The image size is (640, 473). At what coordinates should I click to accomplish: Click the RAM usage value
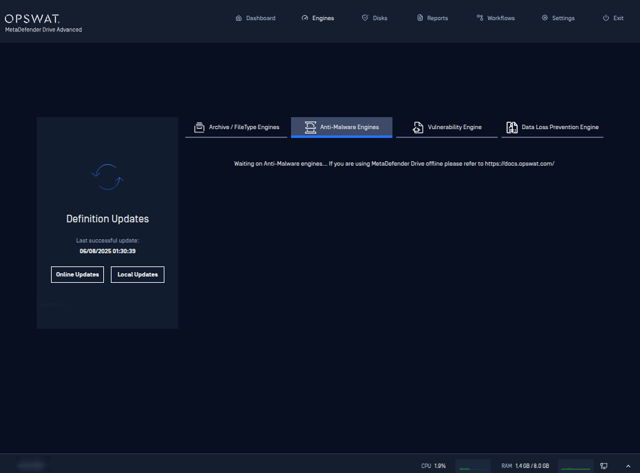[x=532, y=466]
